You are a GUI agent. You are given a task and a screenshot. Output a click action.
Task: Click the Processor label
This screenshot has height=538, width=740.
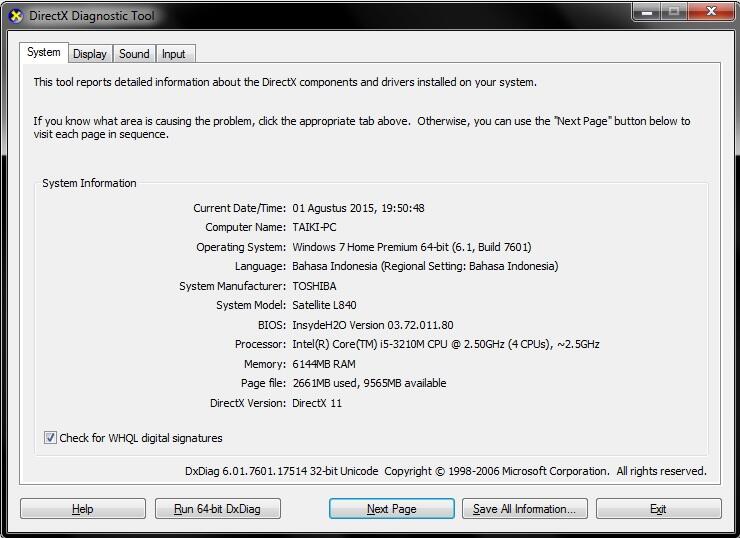[260, 345]
